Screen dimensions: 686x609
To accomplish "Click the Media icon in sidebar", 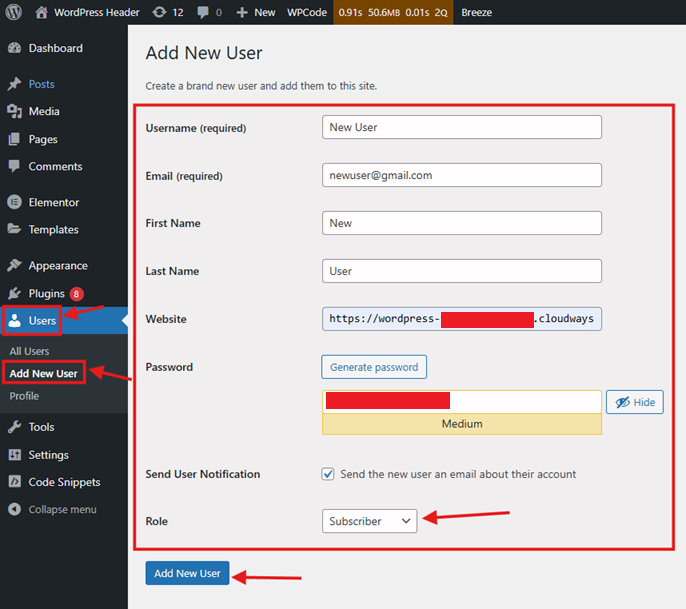I will coord(14,111).
